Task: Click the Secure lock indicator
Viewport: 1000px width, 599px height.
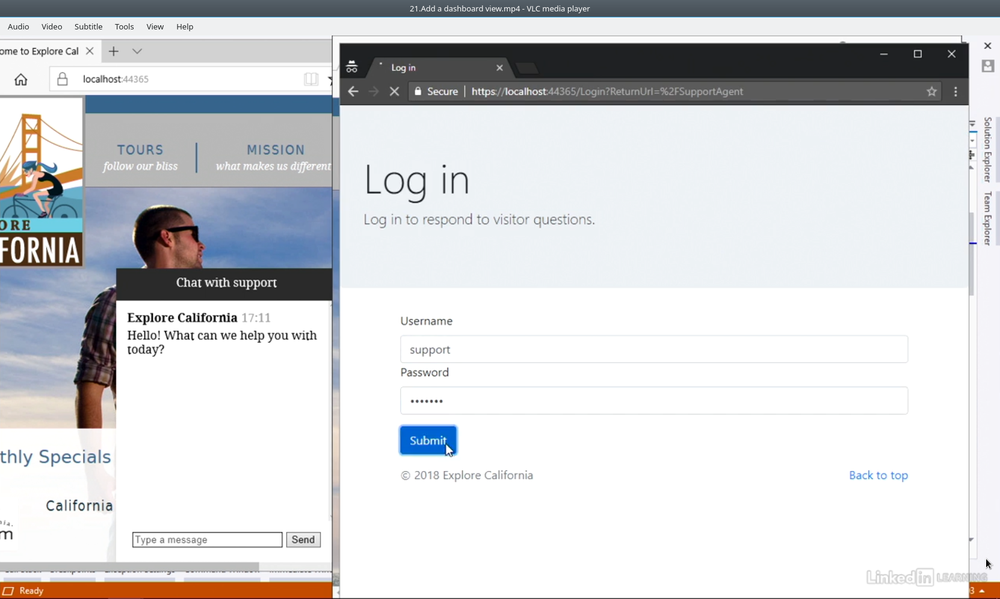Action: point(436,91)
